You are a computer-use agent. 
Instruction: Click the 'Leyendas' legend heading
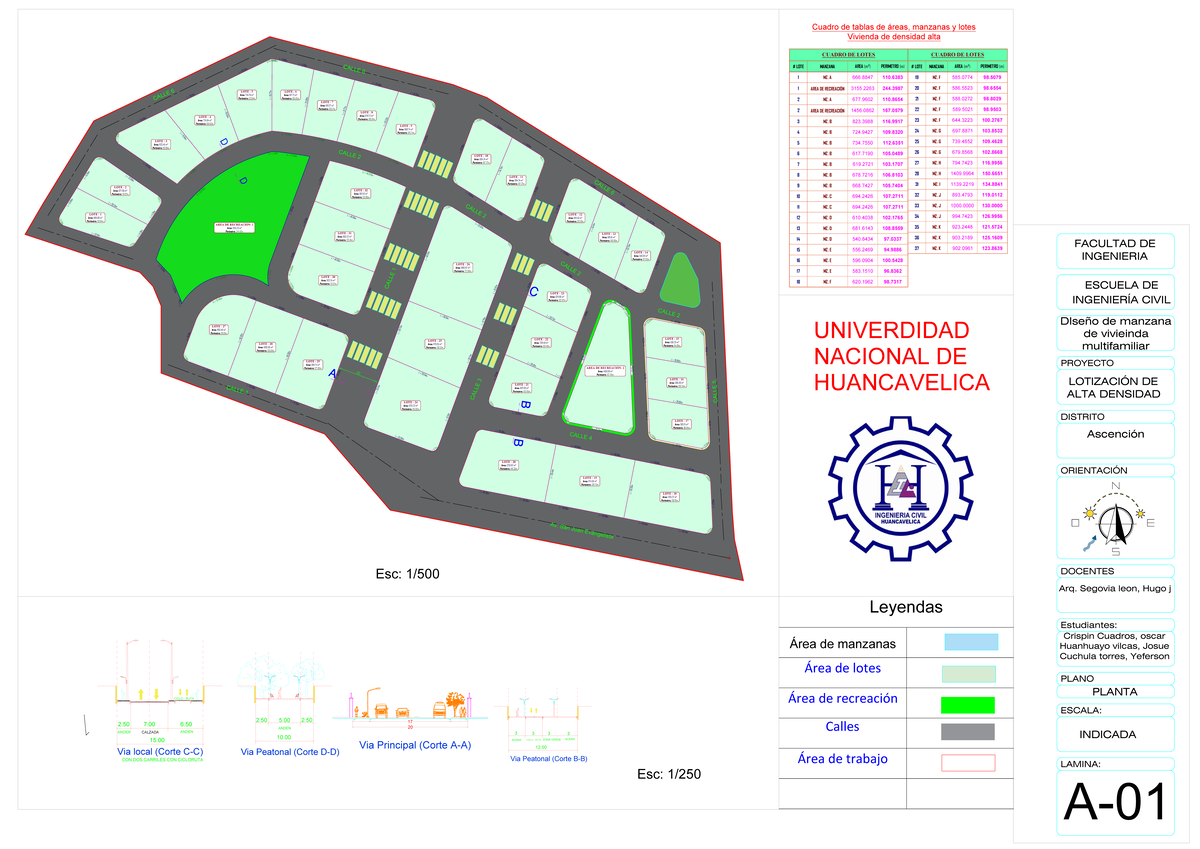click(906, 607)
